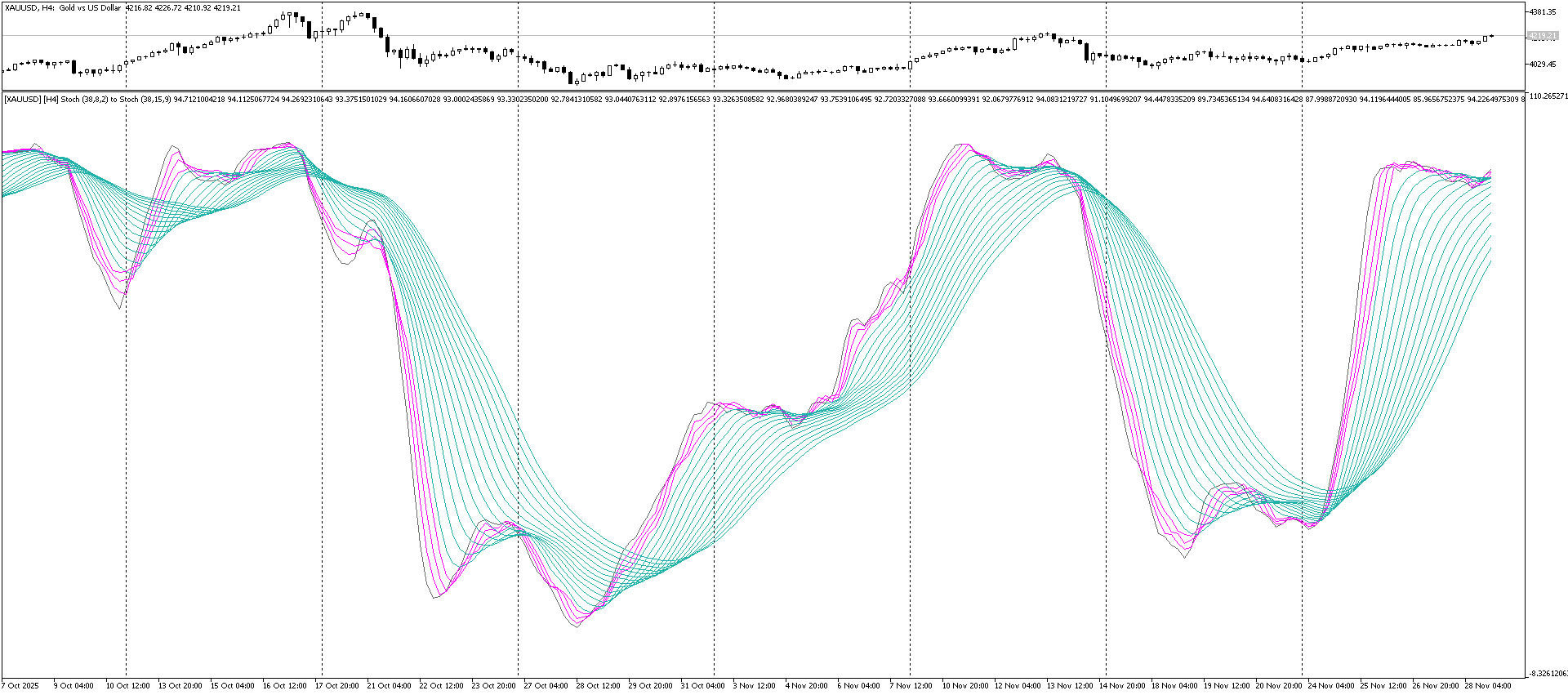The image size is (1568, 695).
Task: Click the indicator buffer value 94.1606607028
Action: pos(415,100)
